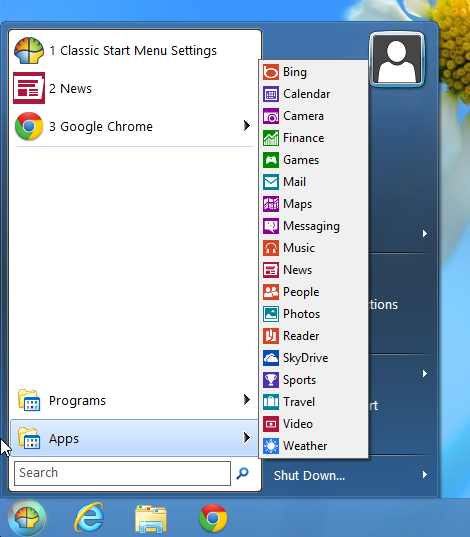Expand the Shut Down options arrow
Screen dimensions: 470x537
coord(425,475)
